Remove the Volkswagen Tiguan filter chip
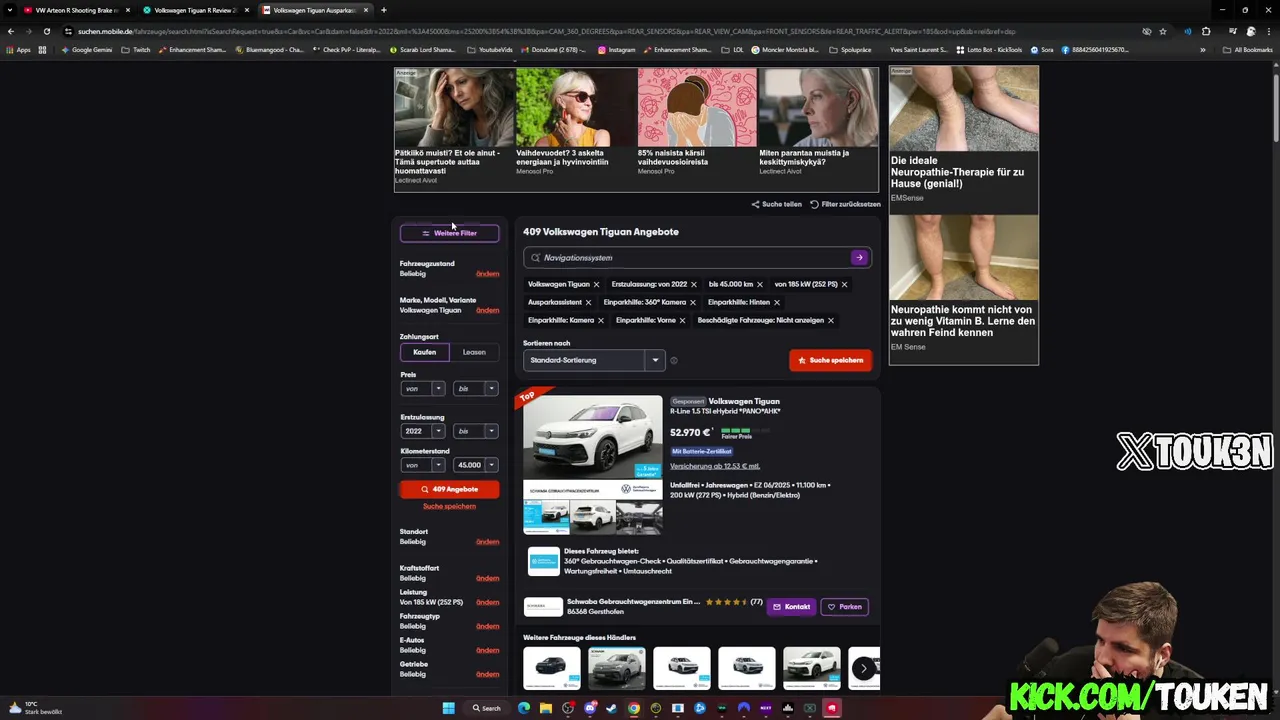1280x720 pixels. point(596,285)
